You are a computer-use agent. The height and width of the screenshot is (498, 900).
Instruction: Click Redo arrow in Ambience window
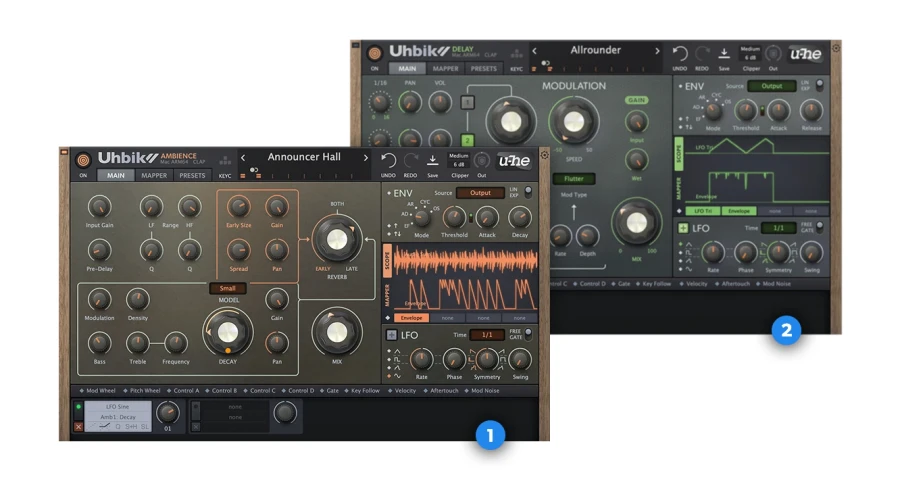[410, 161]
